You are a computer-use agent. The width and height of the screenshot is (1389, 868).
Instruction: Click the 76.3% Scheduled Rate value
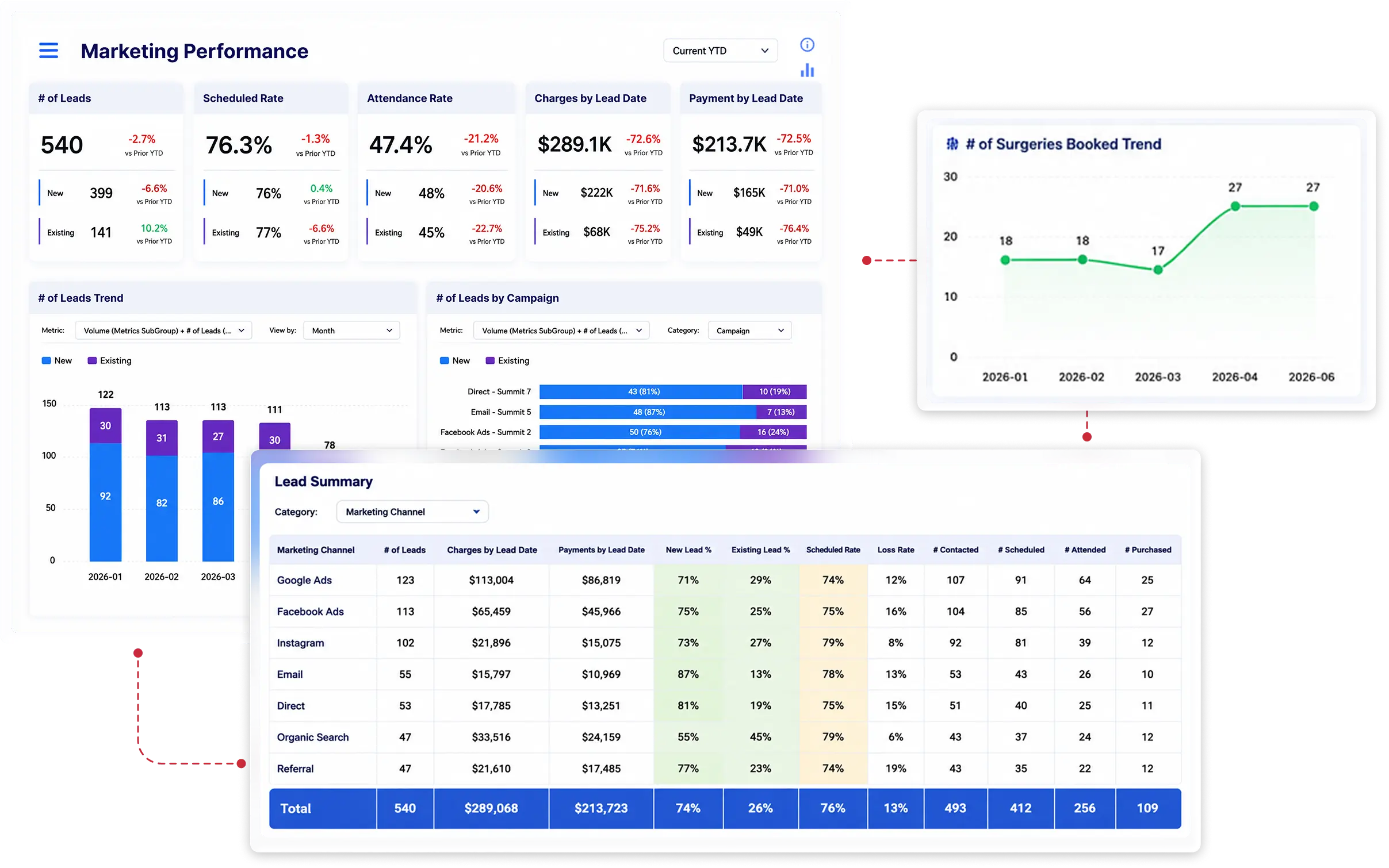coord(239,145)
